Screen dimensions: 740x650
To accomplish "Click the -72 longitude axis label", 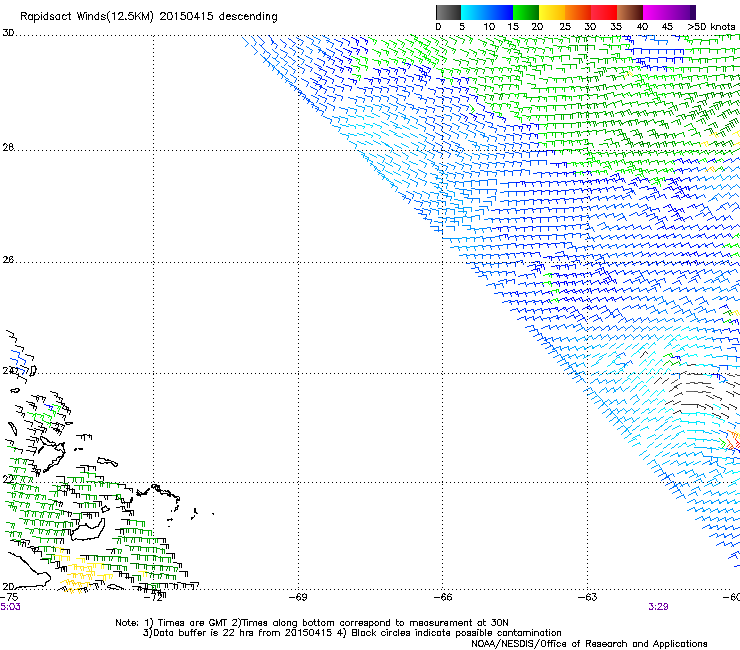I will 154,597.
